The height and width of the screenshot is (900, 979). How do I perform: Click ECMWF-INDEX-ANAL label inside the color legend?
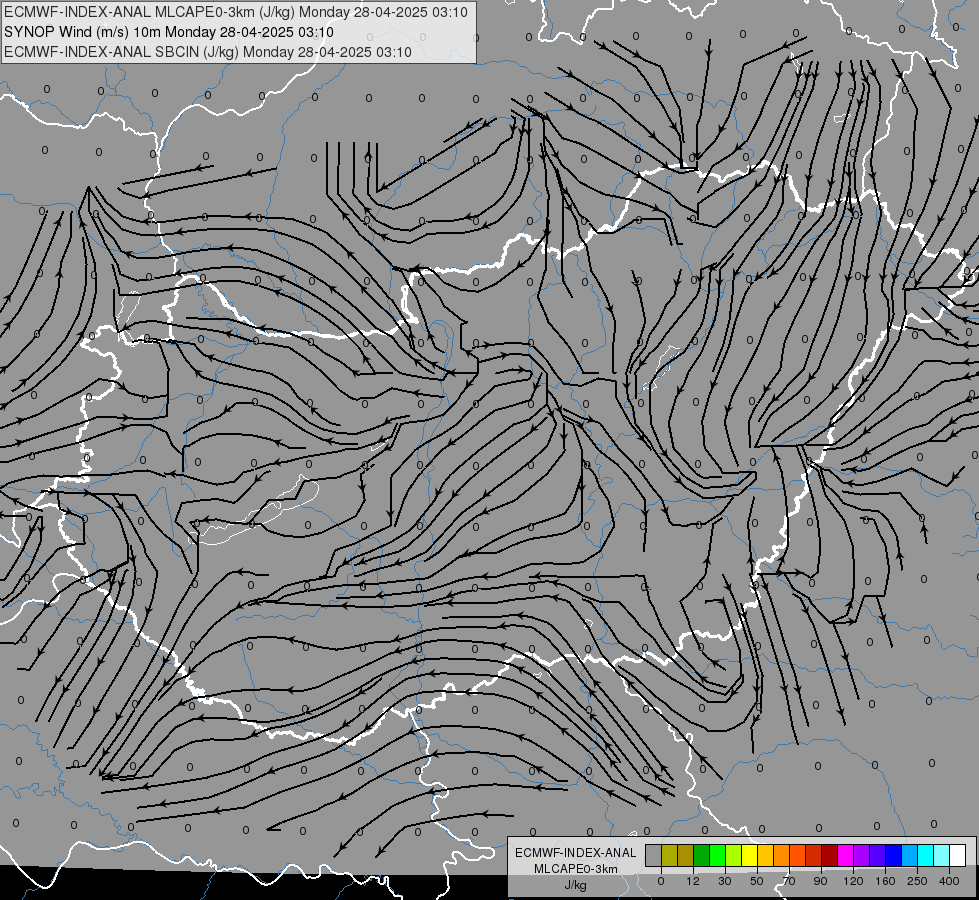pos(576,853)
